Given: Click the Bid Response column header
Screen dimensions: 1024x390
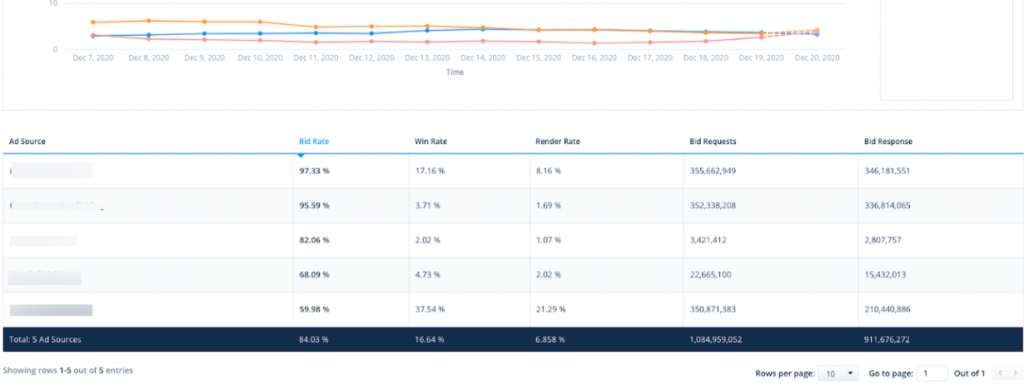Looking at the screenshot, I should coord(888,141).
